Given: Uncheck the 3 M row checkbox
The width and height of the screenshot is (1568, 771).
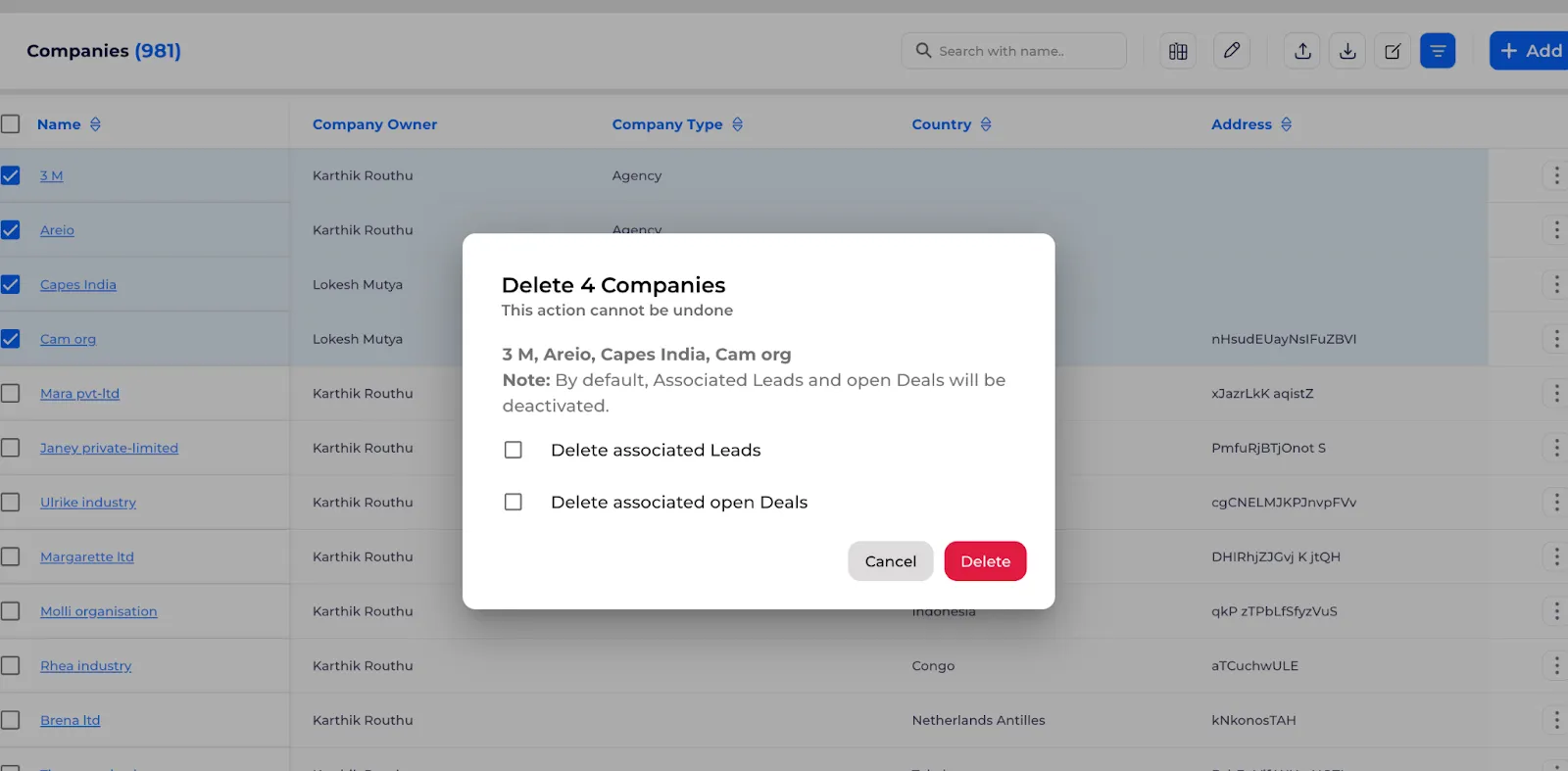Looking at the screenshot, I should pos(10,176).
